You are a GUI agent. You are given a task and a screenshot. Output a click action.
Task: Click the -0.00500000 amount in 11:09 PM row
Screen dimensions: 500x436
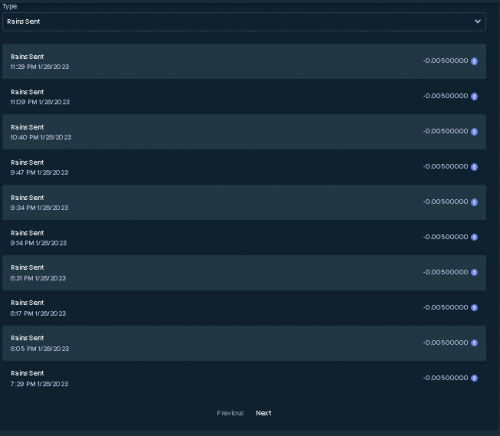(446, 96)
